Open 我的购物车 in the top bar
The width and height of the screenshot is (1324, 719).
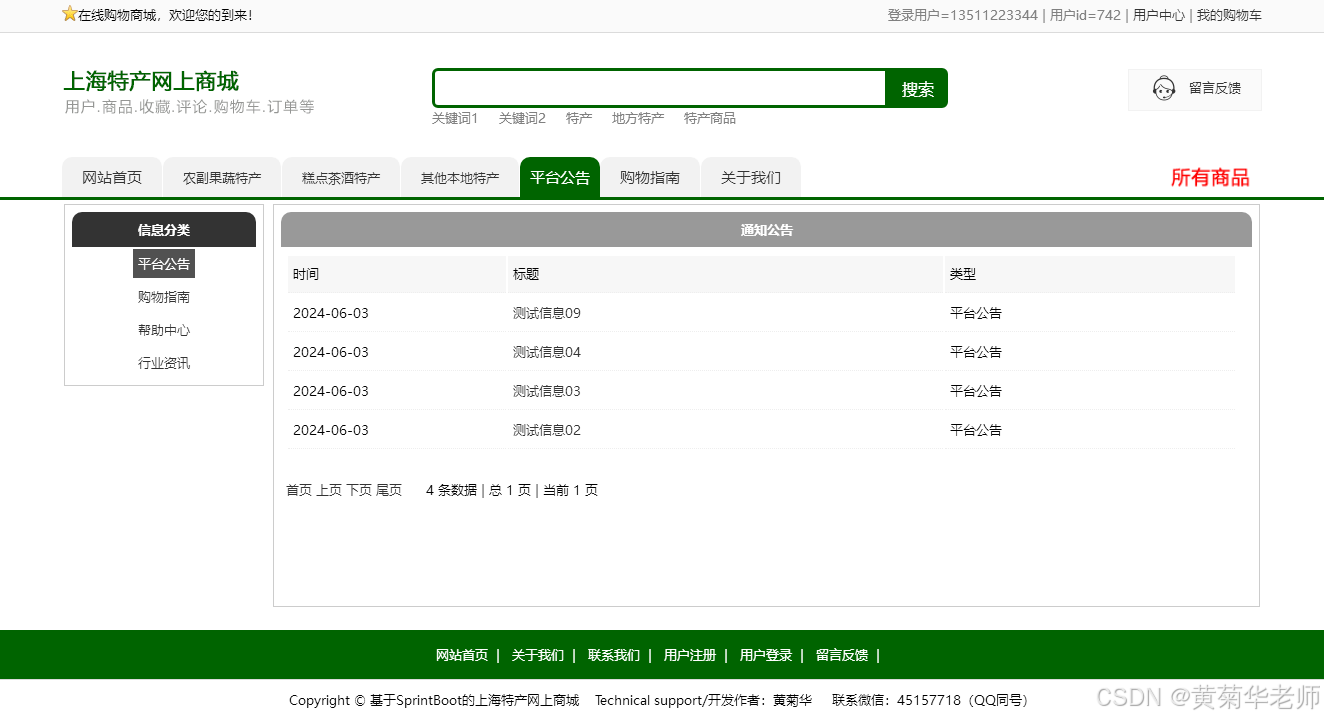[1229, 15]
